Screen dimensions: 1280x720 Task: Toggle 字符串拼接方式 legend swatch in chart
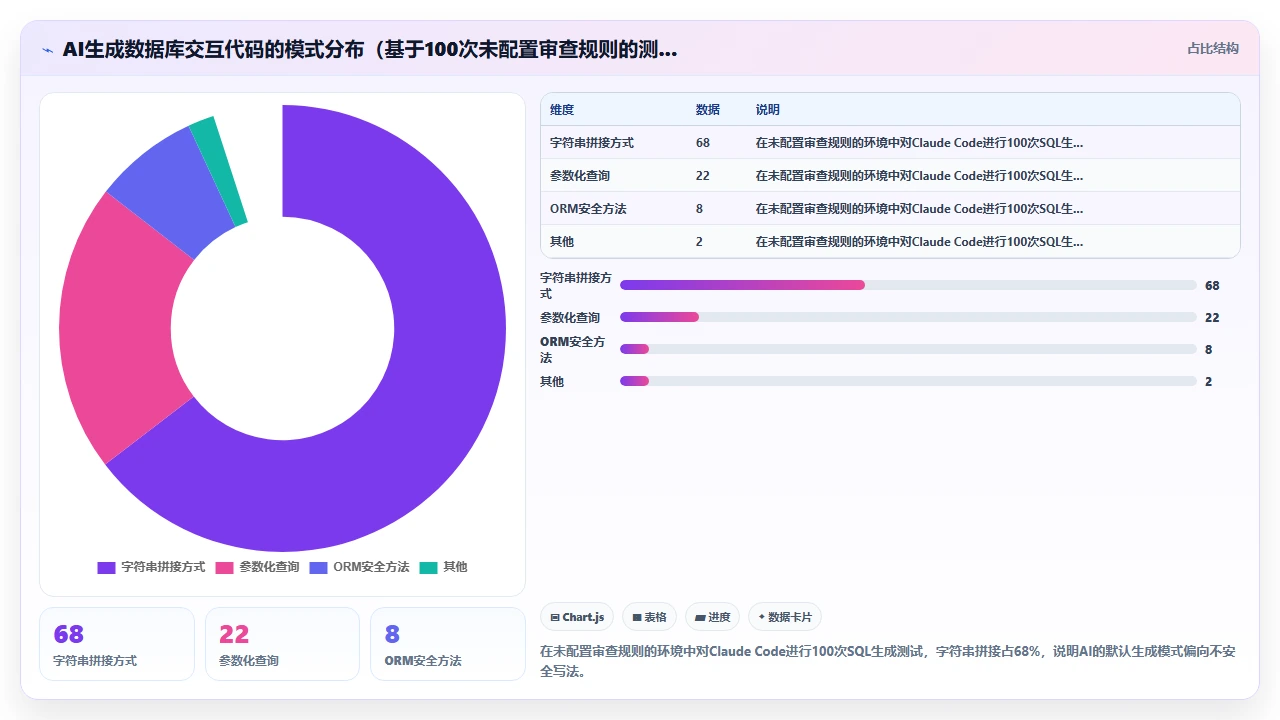point(106,567)
